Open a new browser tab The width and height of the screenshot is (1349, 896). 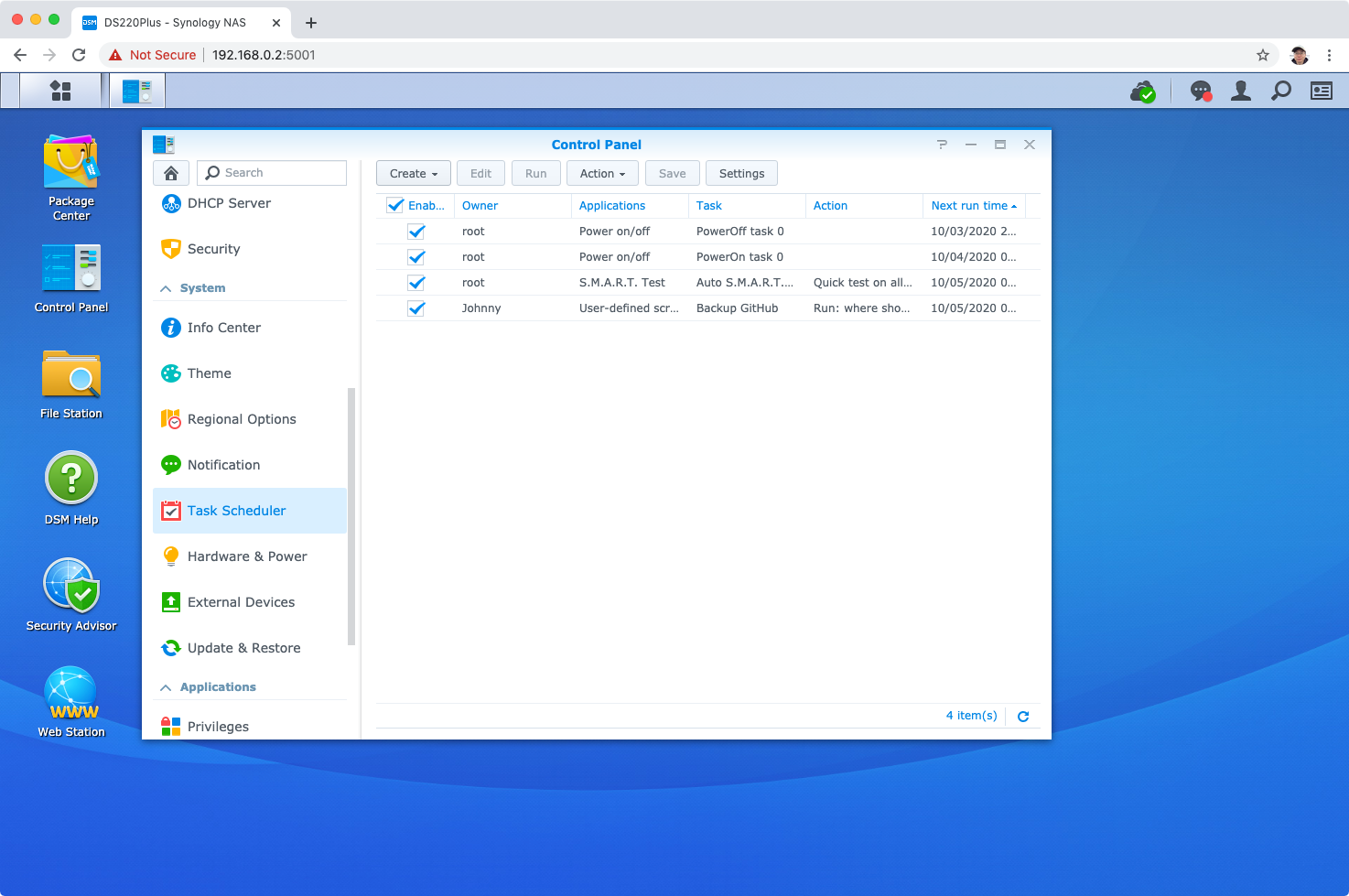[x=311, y=23]
